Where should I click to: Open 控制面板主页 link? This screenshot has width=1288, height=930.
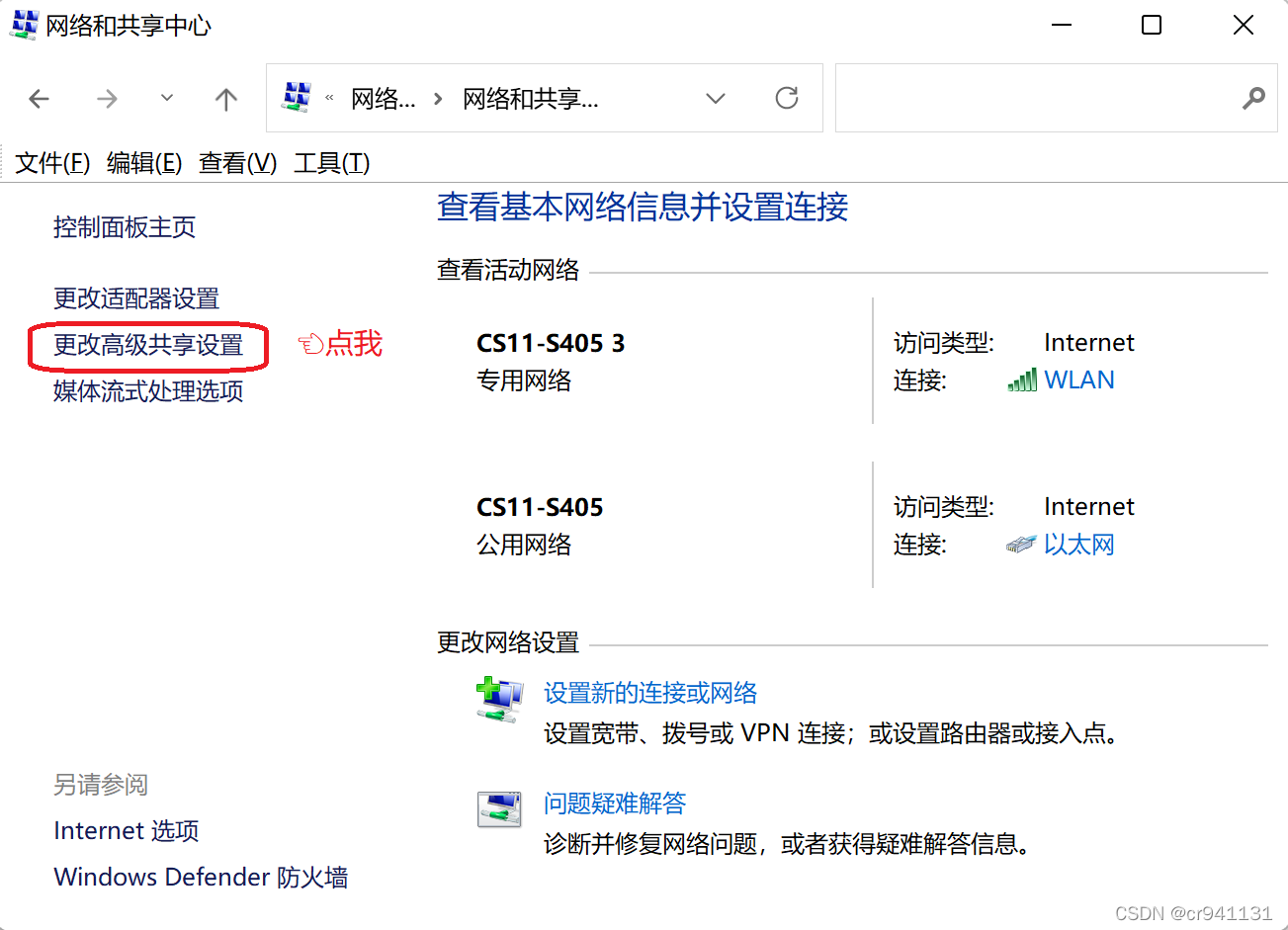(125, 227)
